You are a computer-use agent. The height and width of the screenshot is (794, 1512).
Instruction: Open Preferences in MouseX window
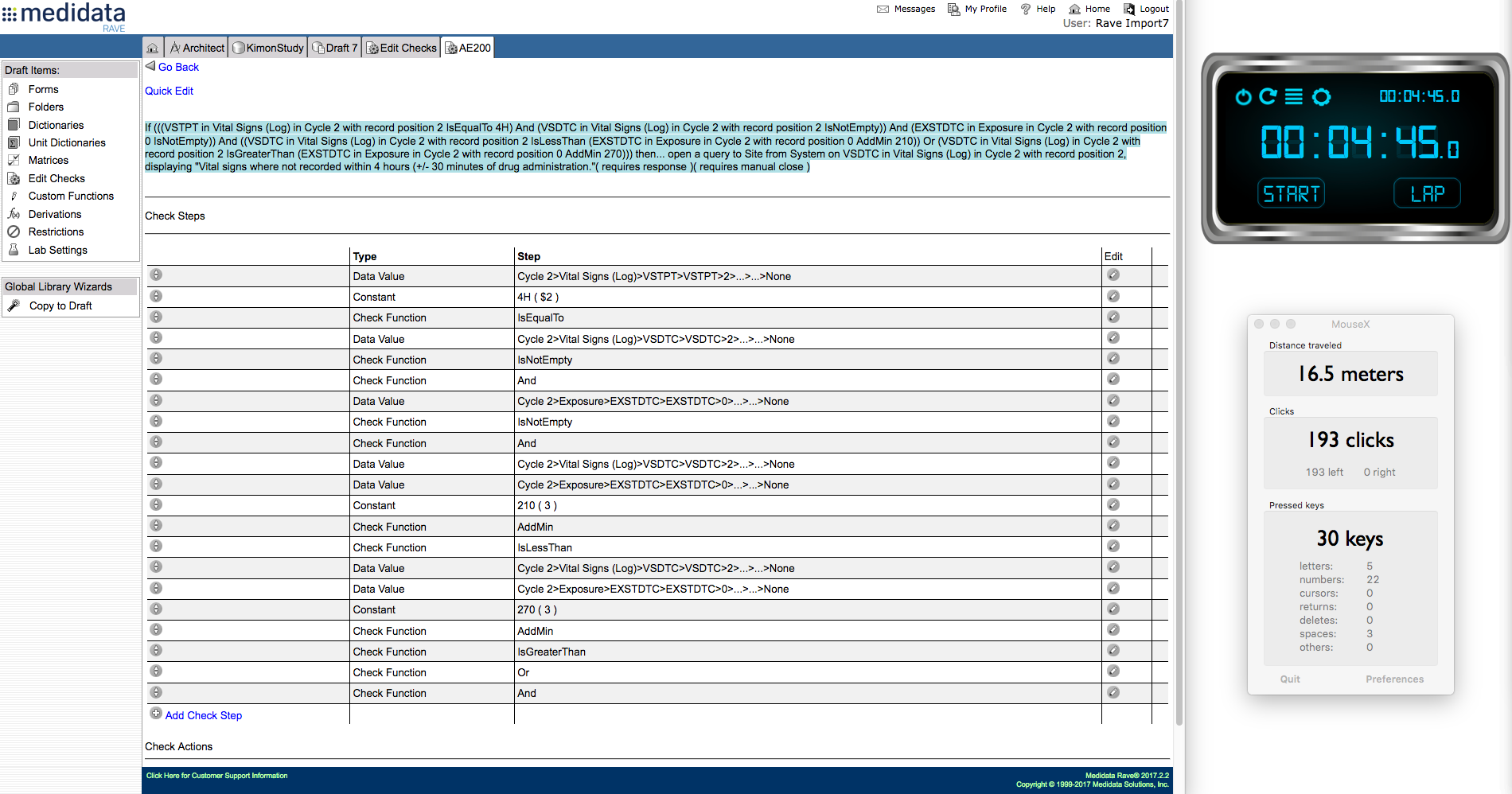point(1394,679)
